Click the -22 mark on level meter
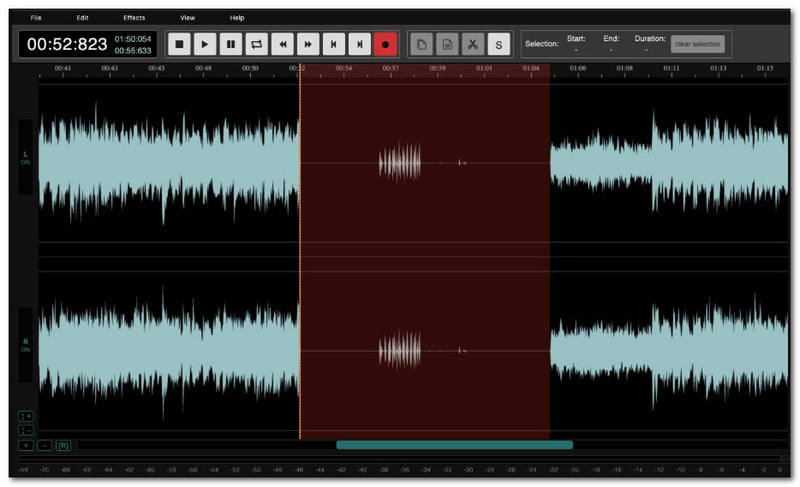The width and height of the screenshot is (800, 487). click(553, 470)
